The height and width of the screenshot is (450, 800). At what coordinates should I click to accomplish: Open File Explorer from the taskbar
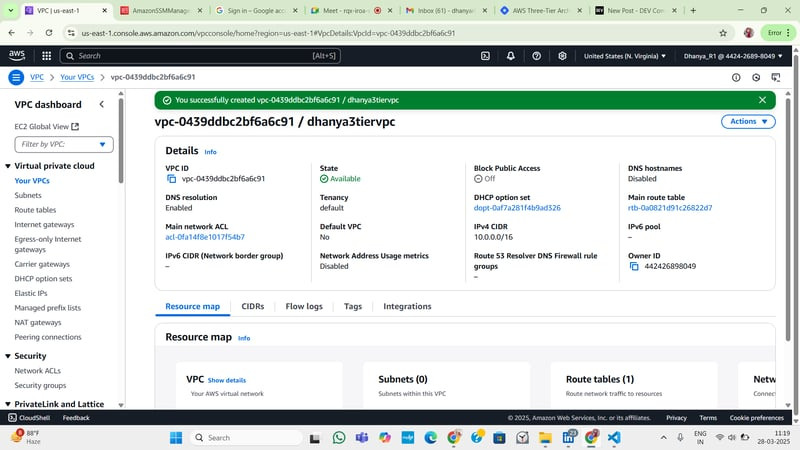545,438
